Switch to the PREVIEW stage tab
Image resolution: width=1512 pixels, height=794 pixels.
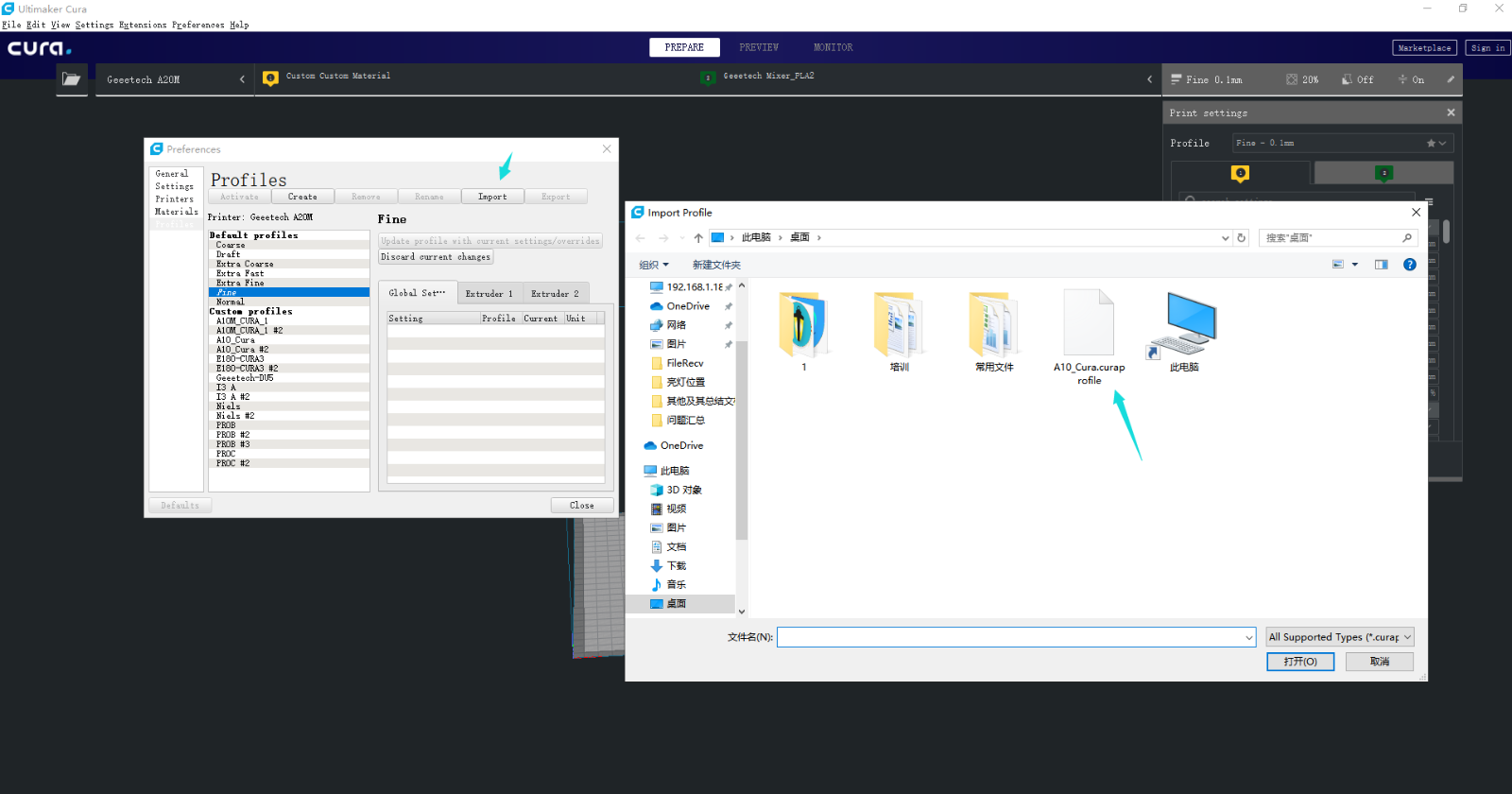[759, 47]
